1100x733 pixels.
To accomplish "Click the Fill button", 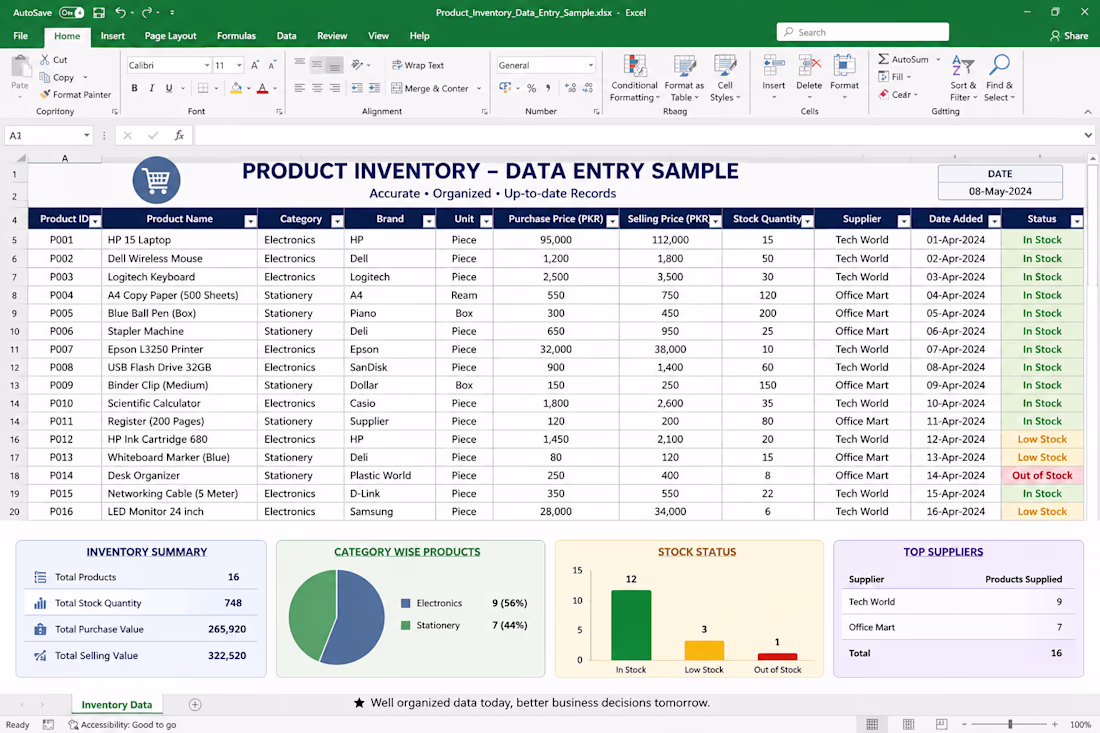I will pos(894,76).
